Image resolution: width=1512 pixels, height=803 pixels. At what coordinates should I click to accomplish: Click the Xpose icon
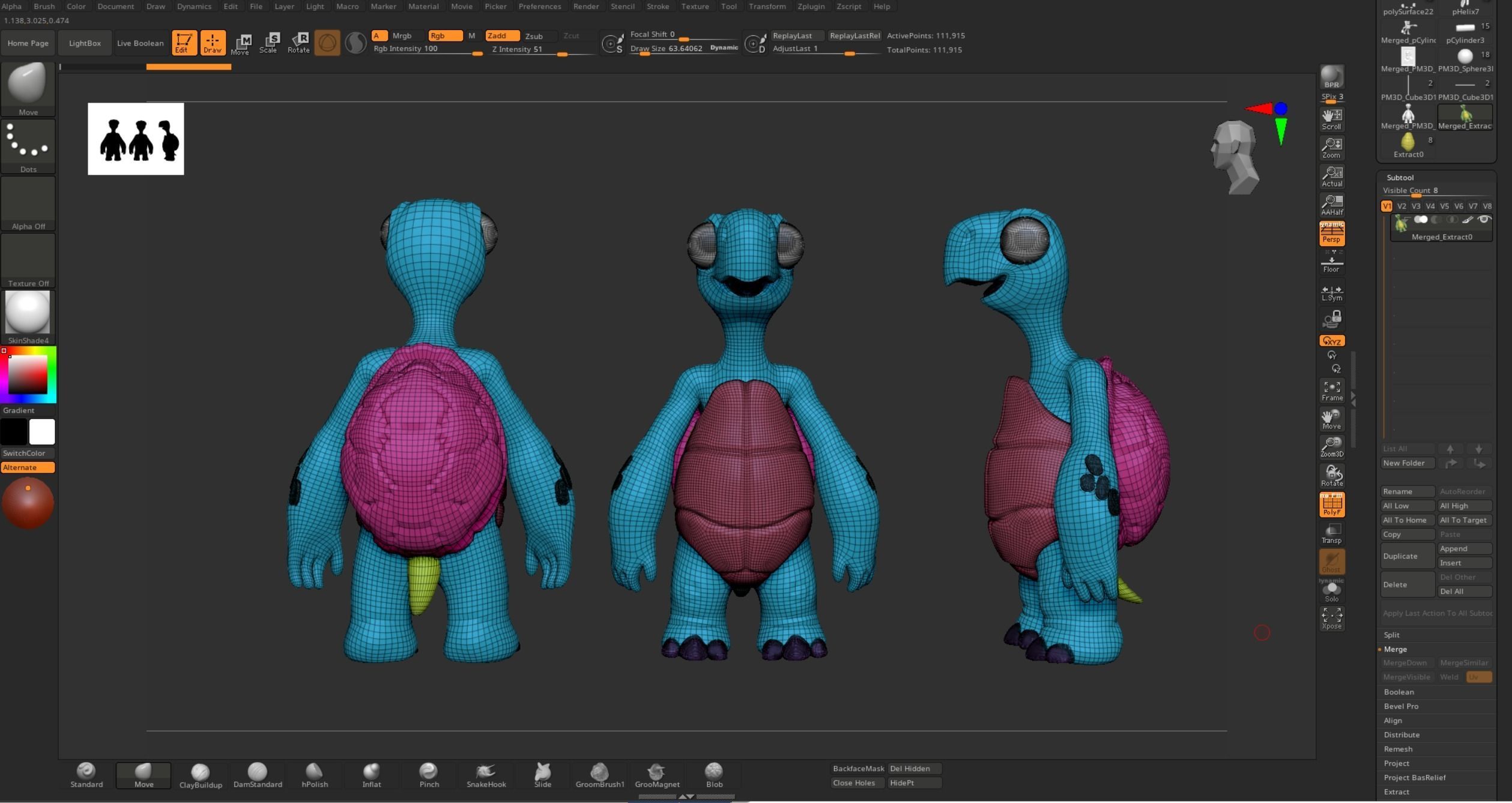[1331, 618]
